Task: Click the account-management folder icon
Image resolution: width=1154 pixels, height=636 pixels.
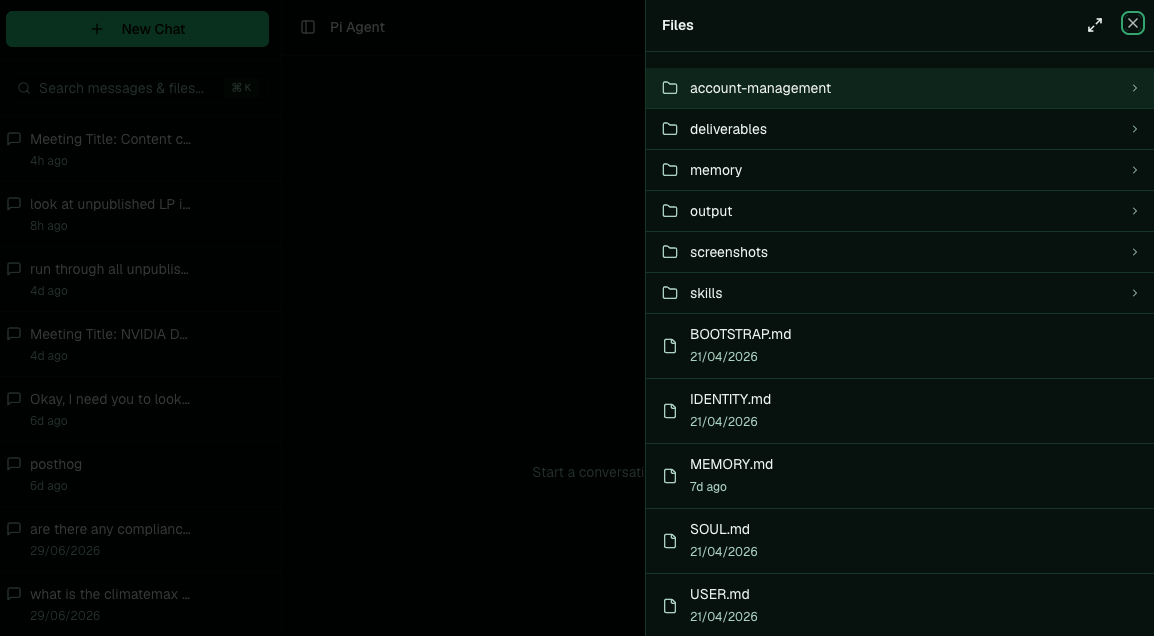Action: [670, 88]
